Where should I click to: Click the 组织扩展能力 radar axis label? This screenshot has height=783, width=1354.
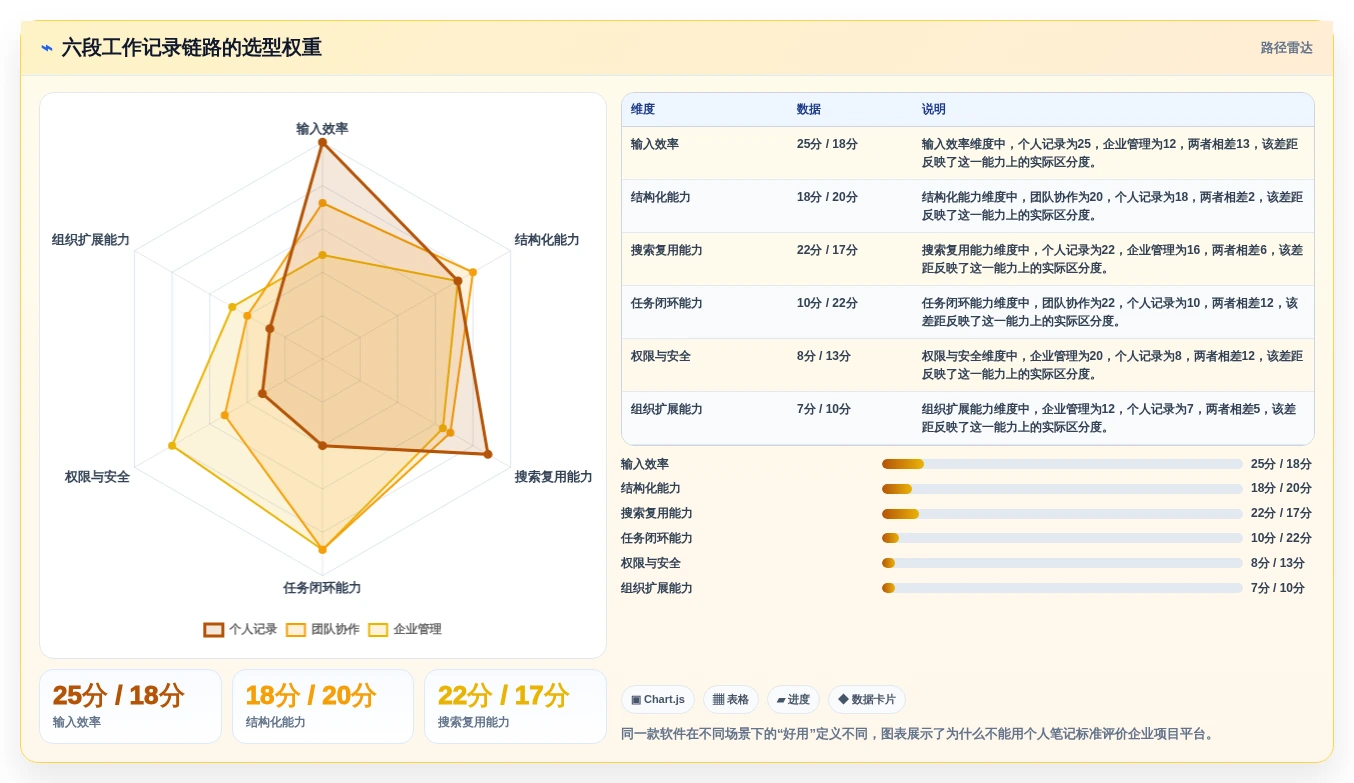(91, 240)
